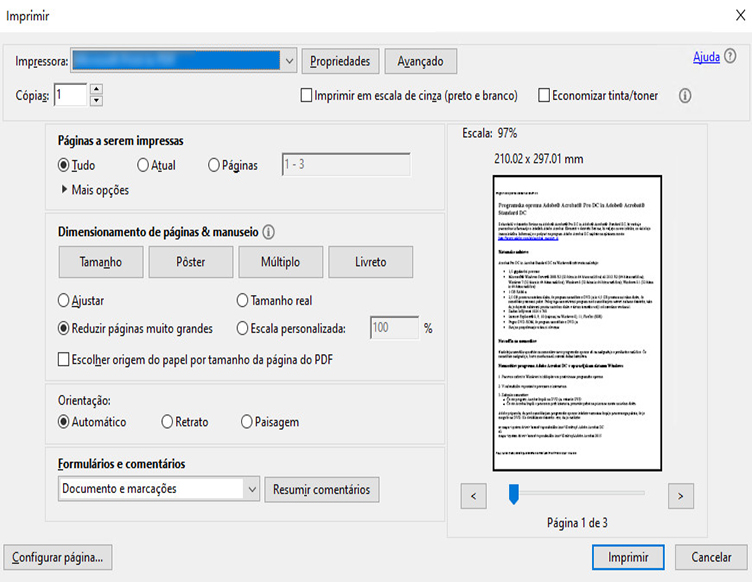Select the Tudo pages radio button
The width and height of the screenshot is (752, 582).
(x=63, y=165)
